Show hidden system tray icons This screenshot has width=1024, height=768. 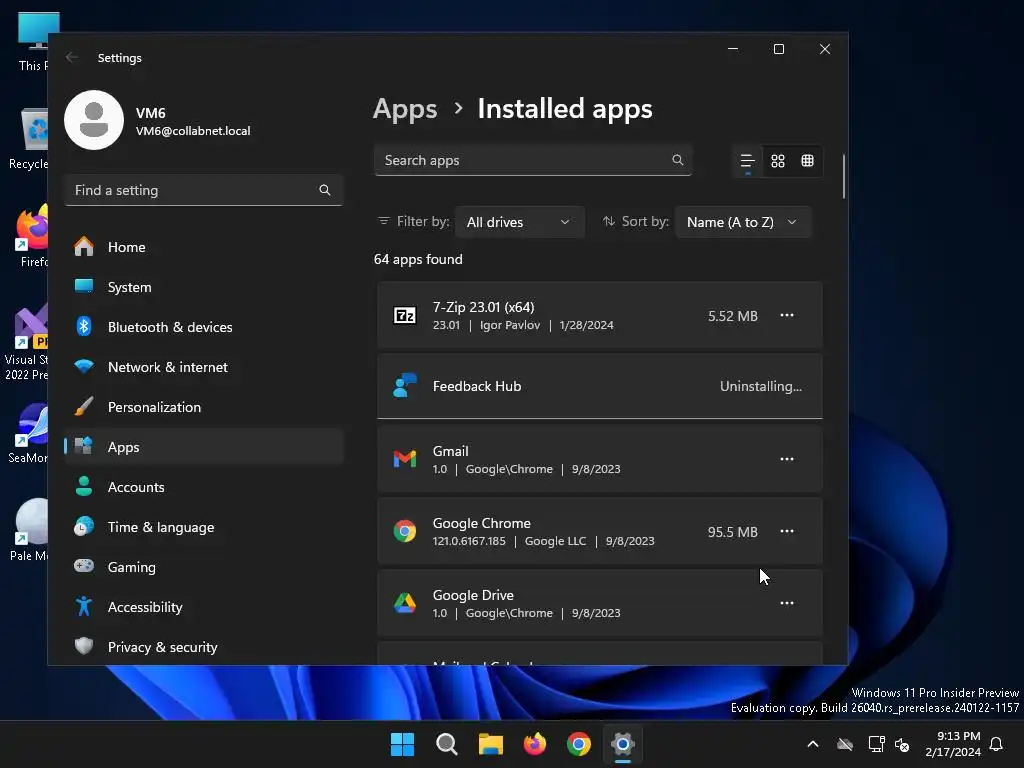coord(813,744)
